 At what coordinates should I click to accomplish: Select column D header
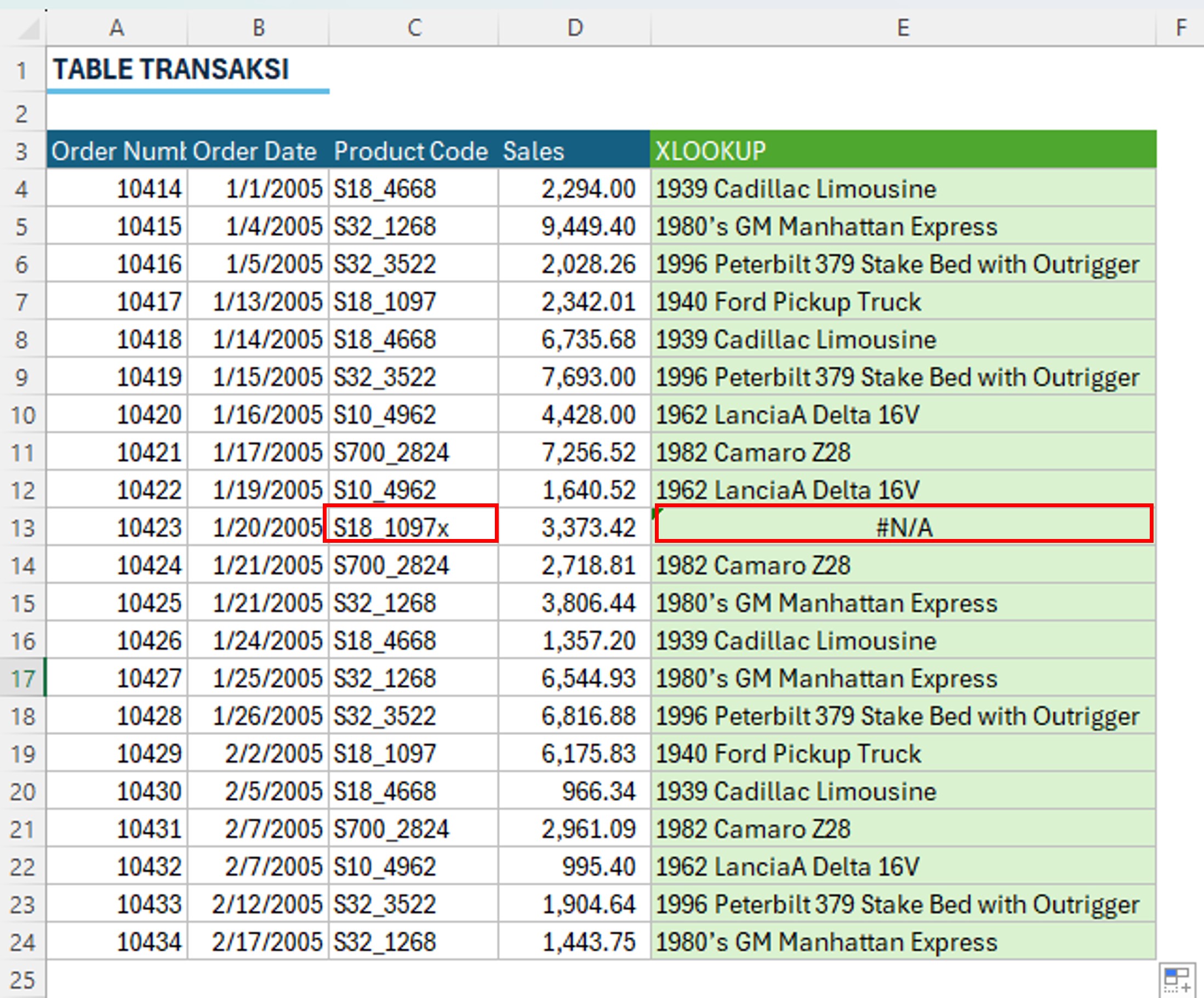coord(574,27)
